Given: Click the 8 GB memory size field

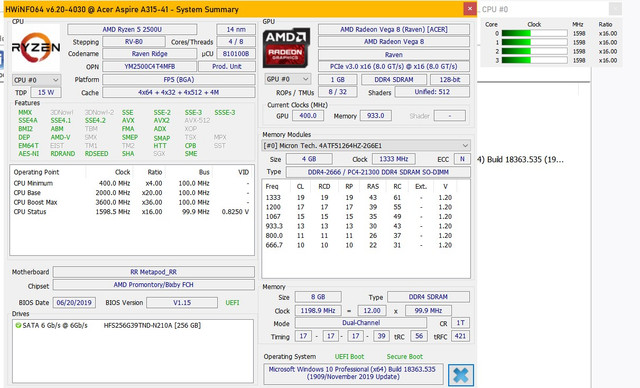Looking at the screenshot, I should click(318, 297).
